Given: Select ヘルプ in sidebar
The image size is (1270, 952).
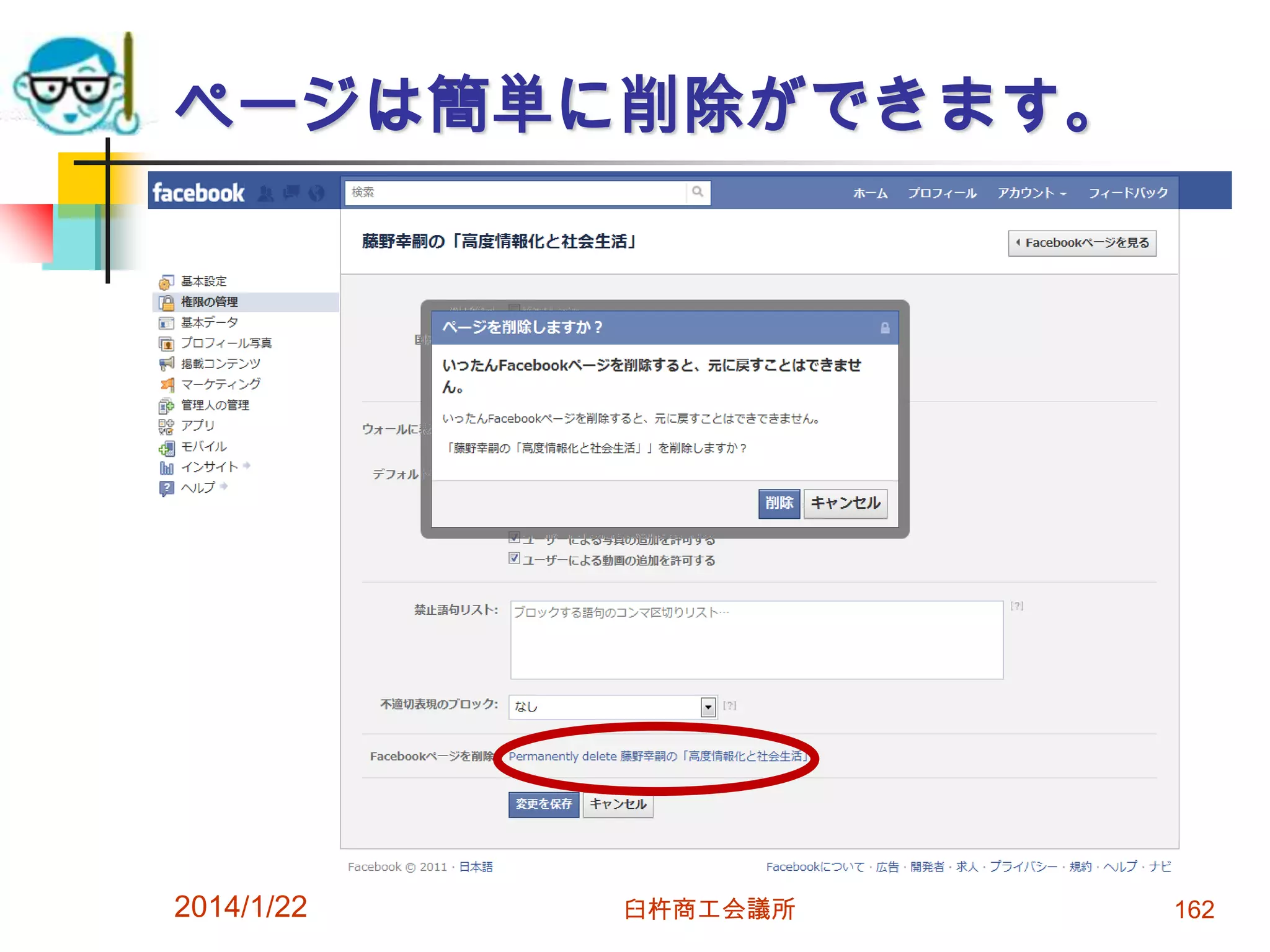Looking at the screenshot, I should [x=198, y=487].
